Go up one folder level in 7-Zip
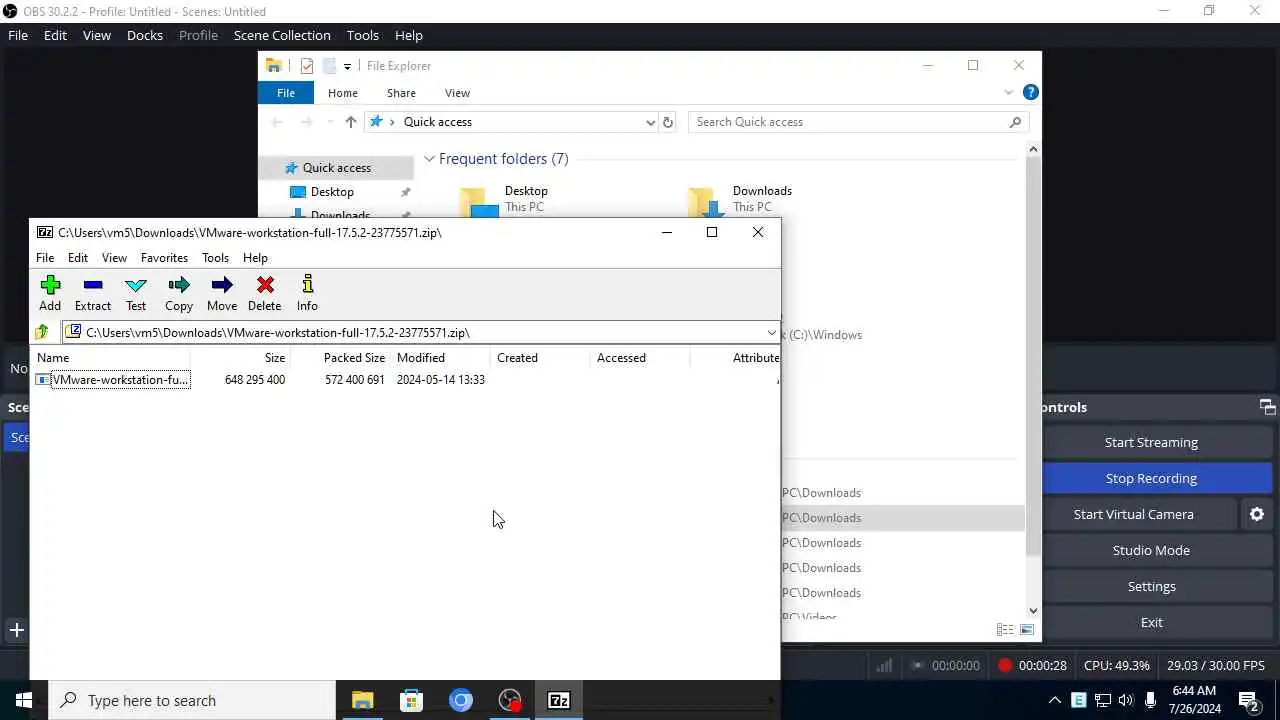The image size is (1280, 720). [x=42, y=332]
